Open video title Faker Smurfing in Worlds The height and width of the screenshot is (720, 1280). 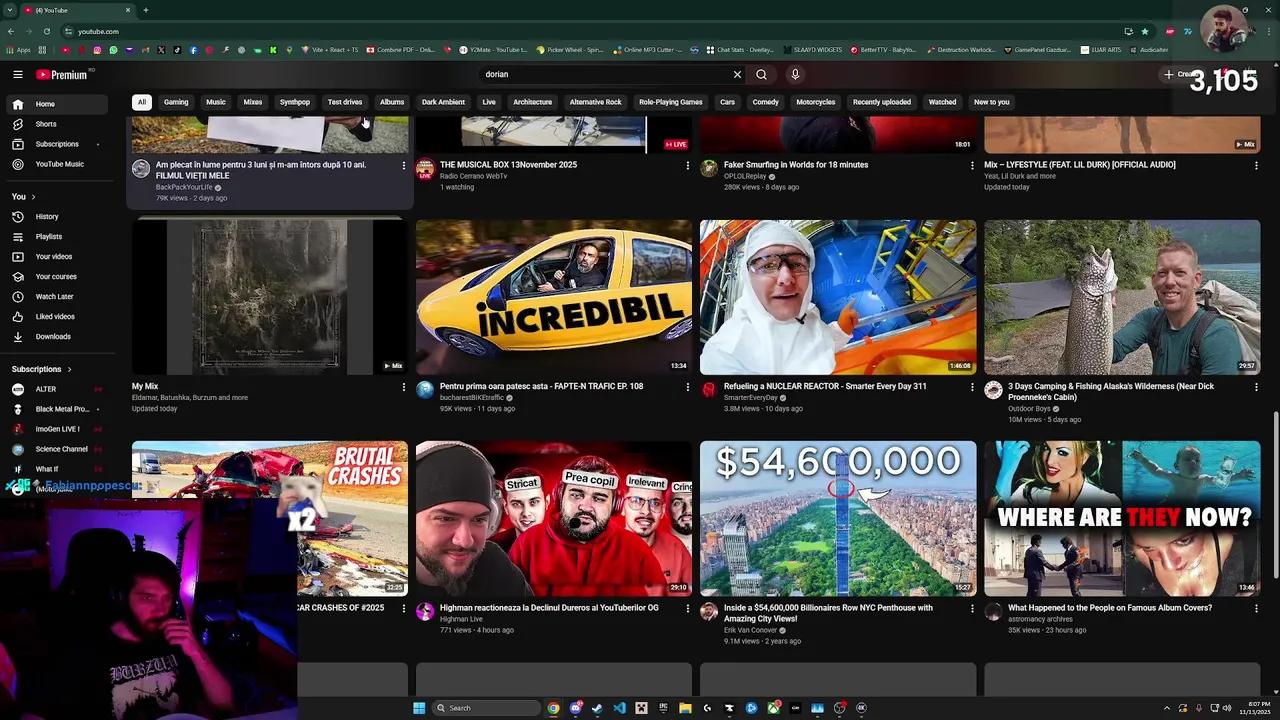(796, 165)
